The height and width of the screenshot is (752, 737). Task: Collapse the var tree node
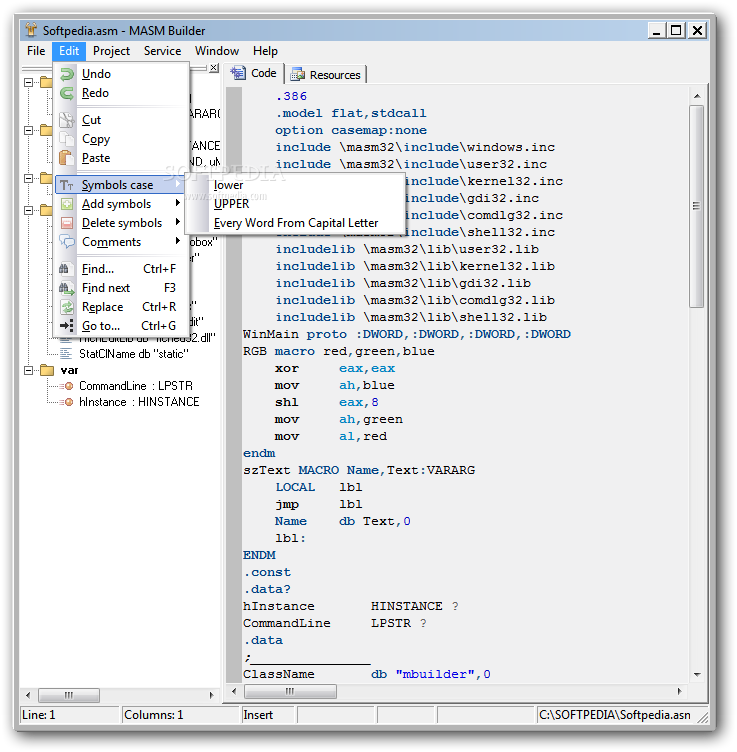pyautogui.click(x=29, y=370)
